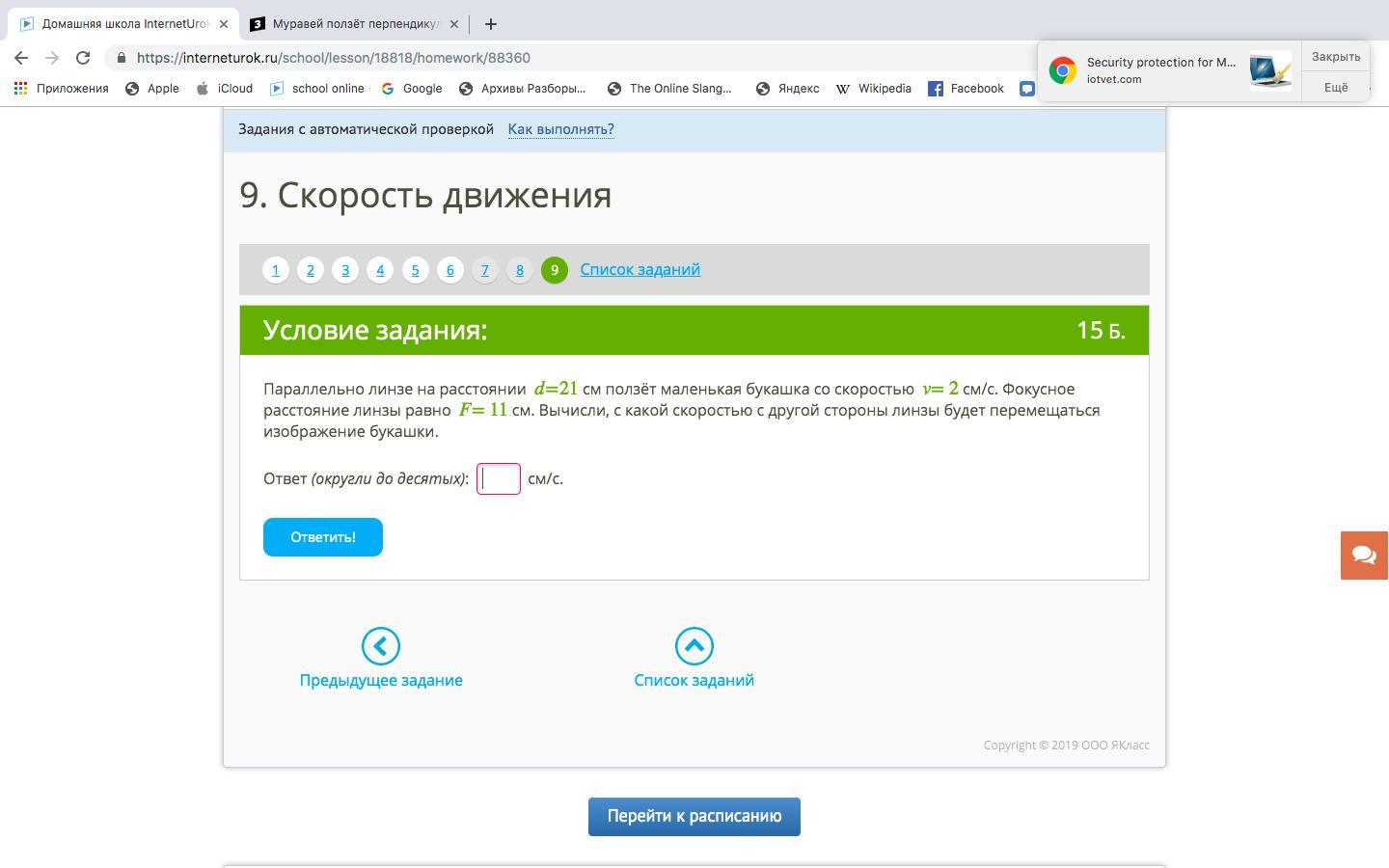Click 'Ещё' in the notification
The height and width of the screenshot is (868, 1389).
click(1336, 88)
